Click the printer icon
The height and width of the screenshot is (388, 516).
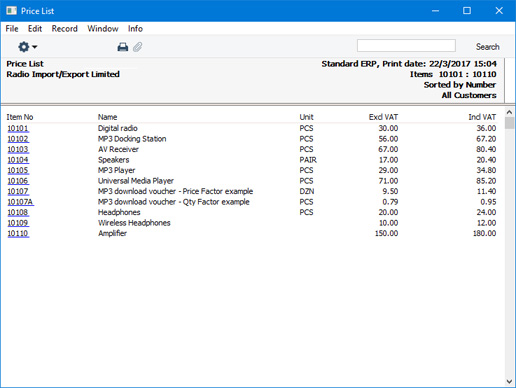point(123,47)
